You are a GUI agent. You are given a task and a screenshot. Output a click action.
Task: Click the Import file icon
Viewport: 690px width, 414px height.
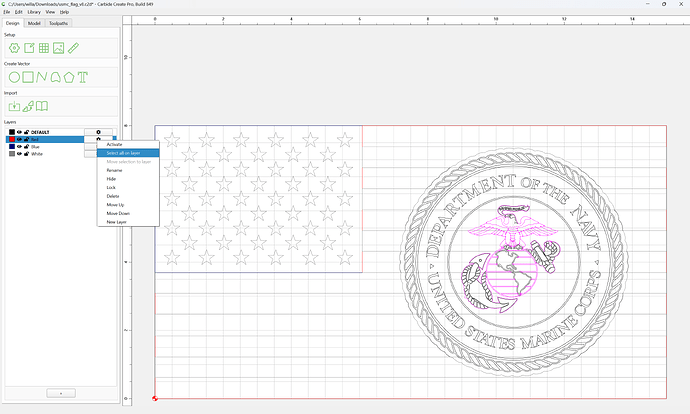[x=14, y=106]
